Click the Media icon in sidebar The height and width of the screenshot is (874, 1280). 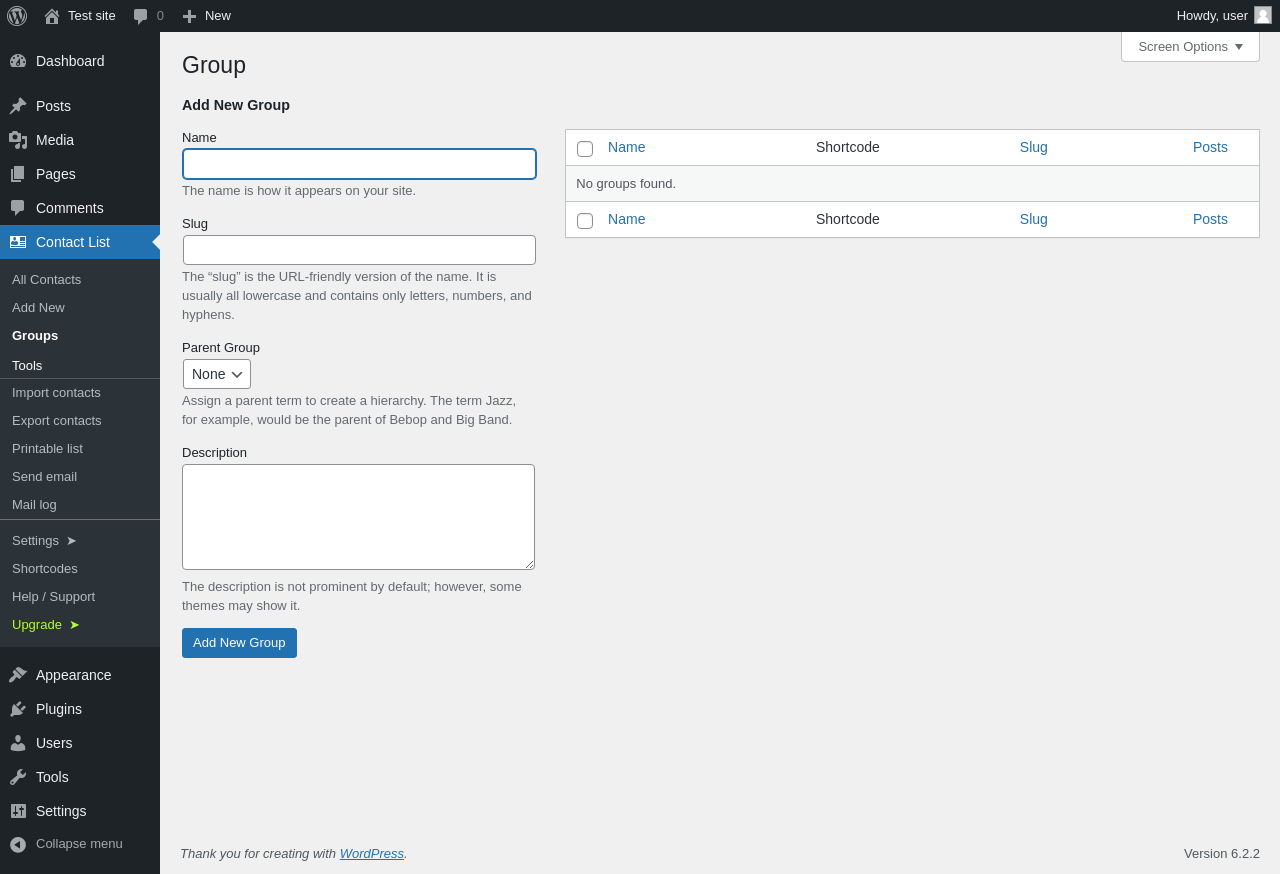click(18, 140)
